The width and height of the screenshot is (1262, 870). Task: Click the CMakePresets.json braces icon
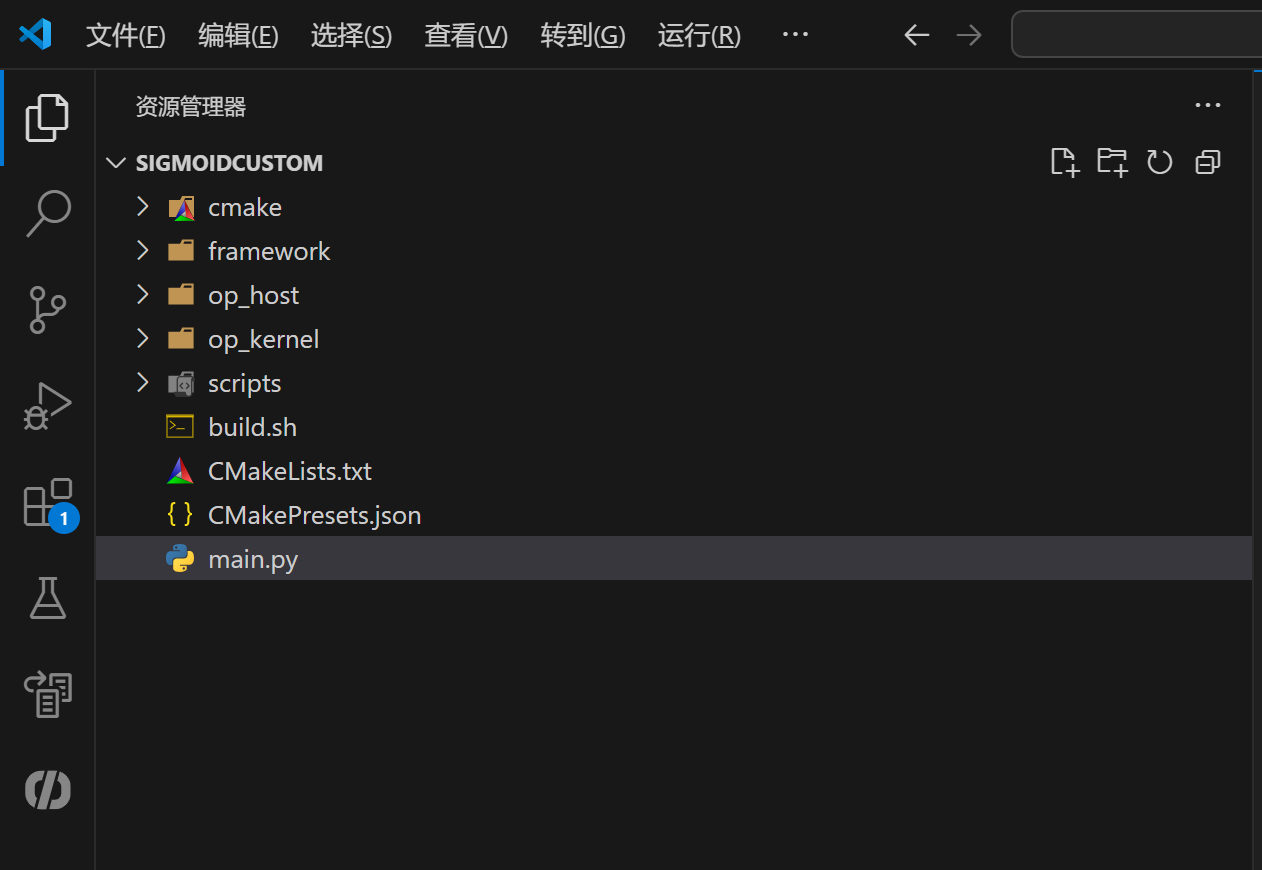coord(180,515)
